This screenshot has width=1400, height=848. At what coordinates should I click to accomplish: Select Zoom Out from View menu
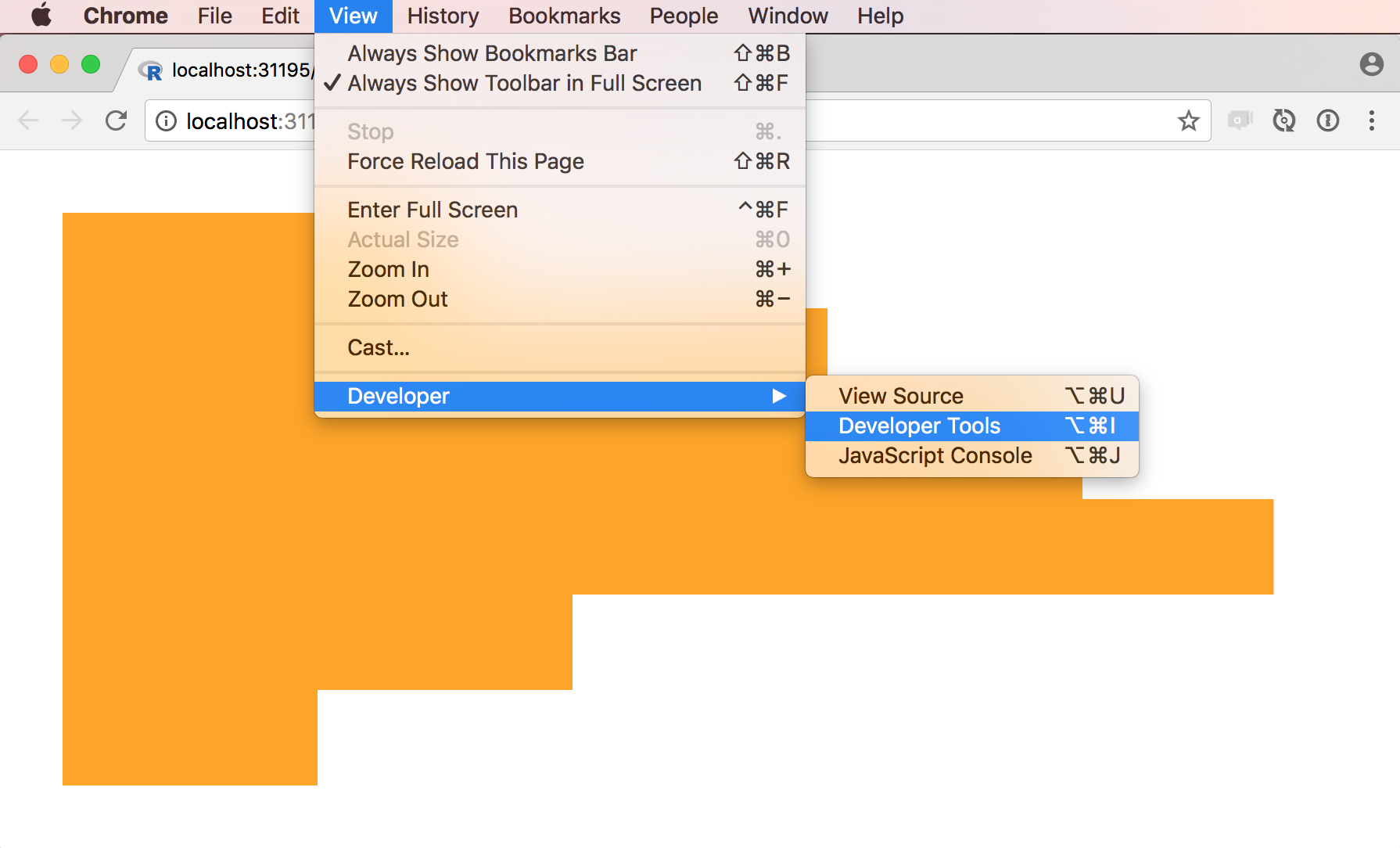tap(560, 299)
